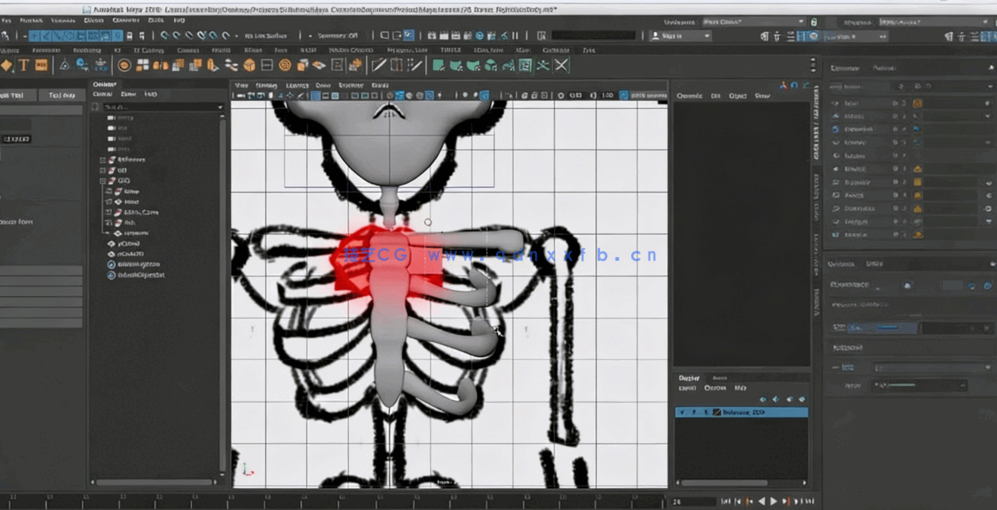Viewport: 997px width, 510px height.
Task: Toggle the V visibility box of the layer
Action: [x=682, y=412]
